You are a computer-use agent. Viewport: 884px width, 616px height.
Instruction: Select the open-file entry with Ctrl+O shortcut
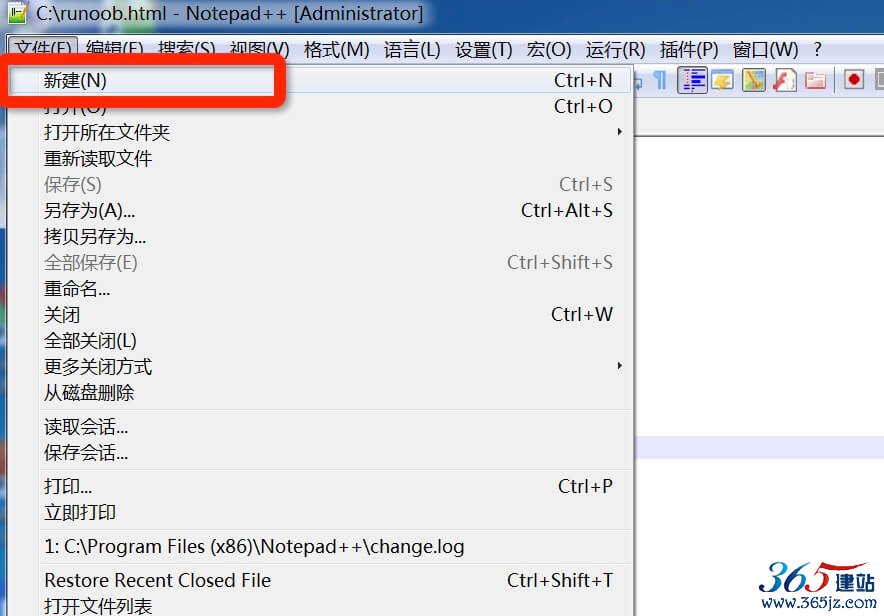tap(320, 106)
